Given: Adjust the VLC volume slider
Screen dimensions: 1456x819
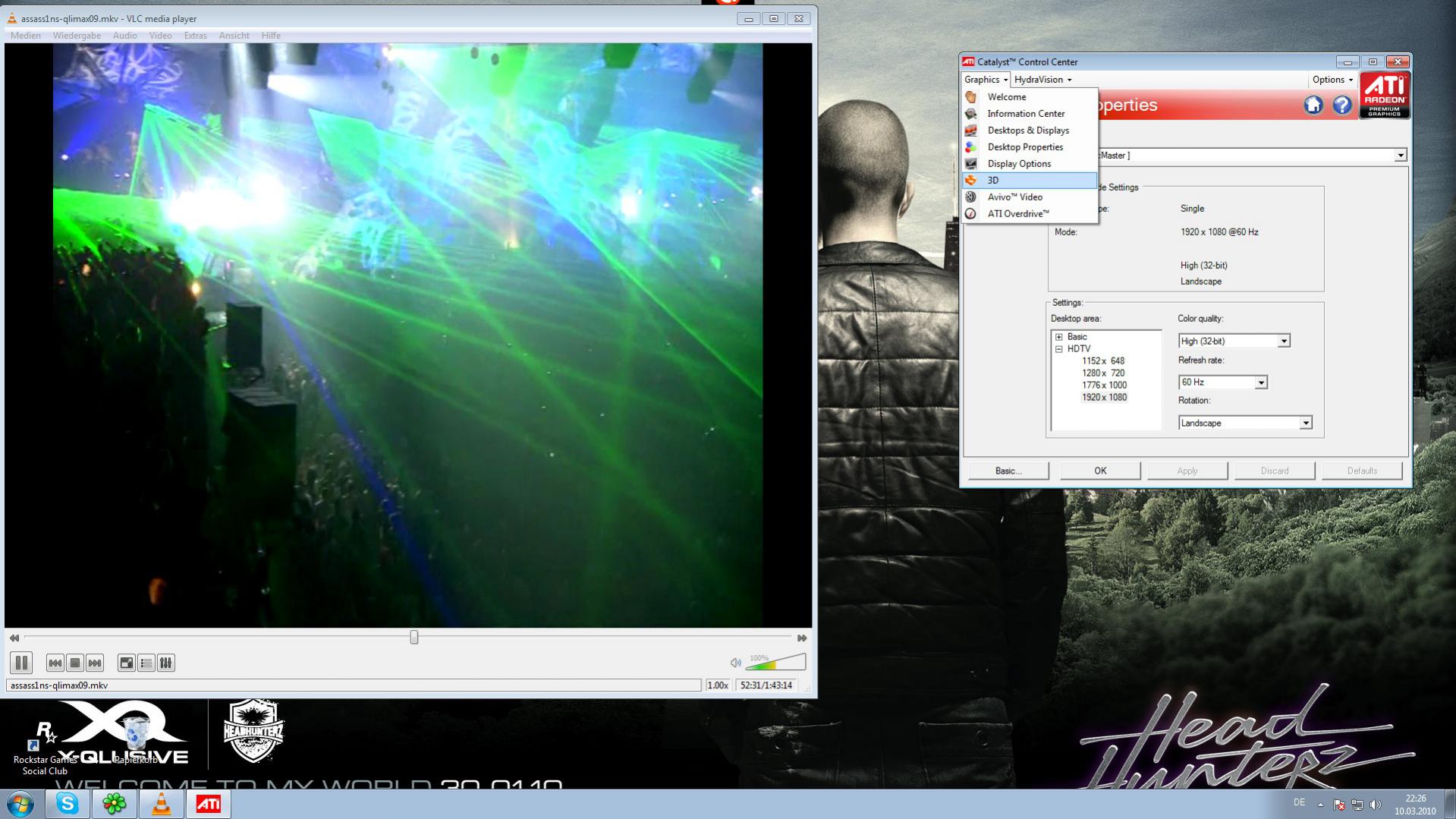Looking at the screenshot, I should 775,662.
